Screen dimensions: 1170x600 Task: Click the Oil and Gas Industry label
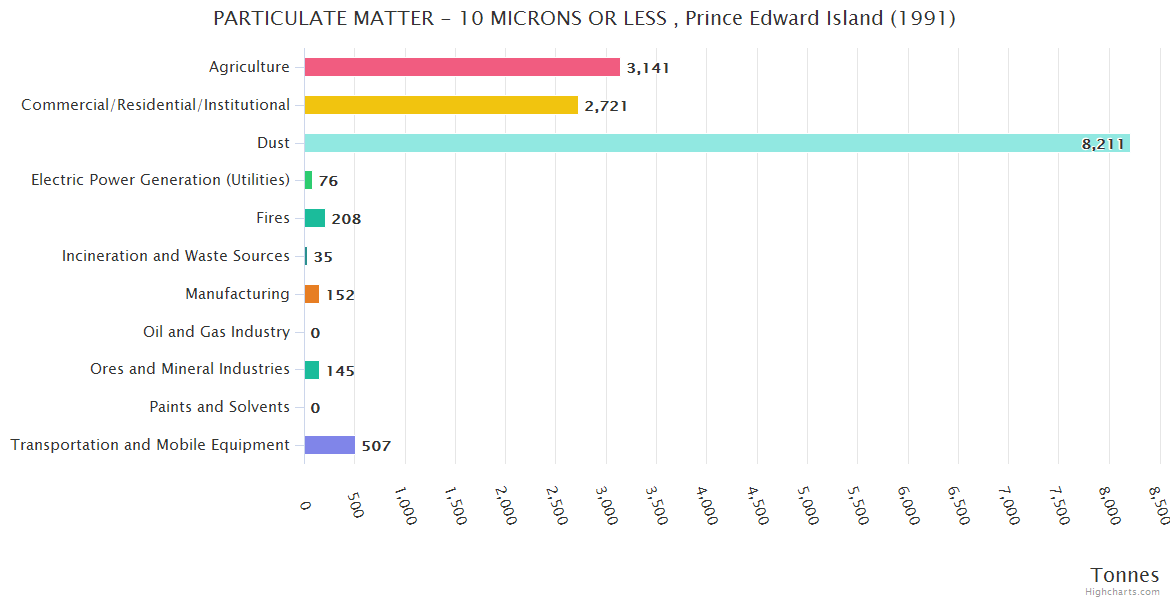tap(216, 332)
